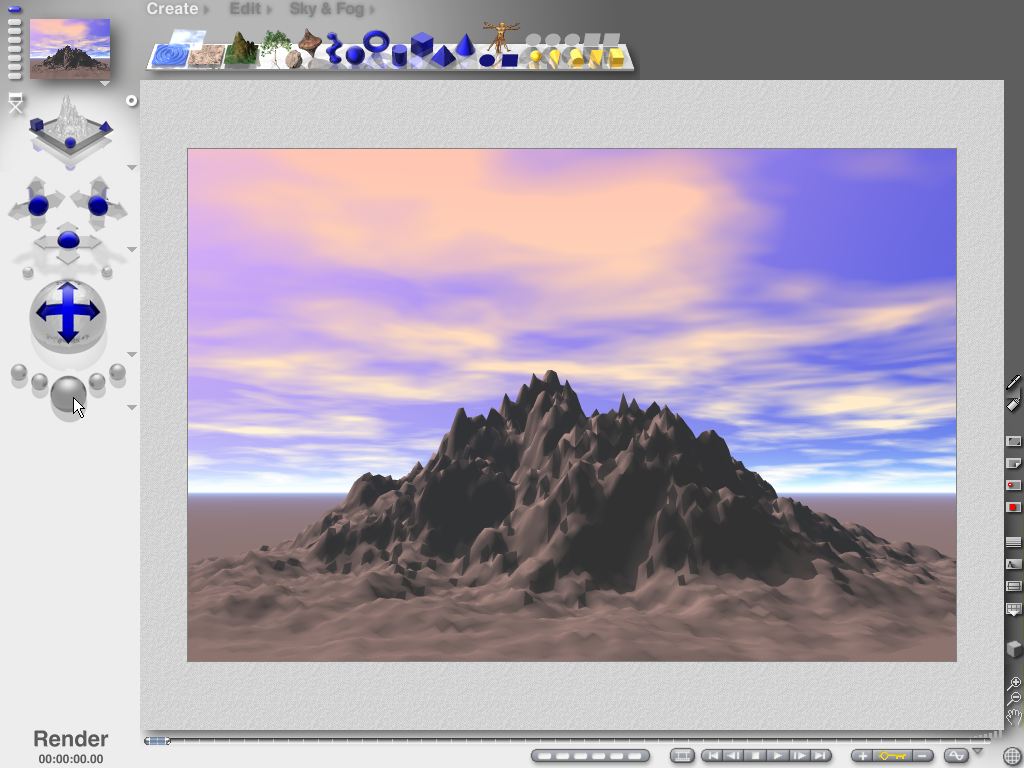Toggle the right small sphere under camera crosses
The height and width of the screenshot is (768, 1024).
(x=107, y=272)
